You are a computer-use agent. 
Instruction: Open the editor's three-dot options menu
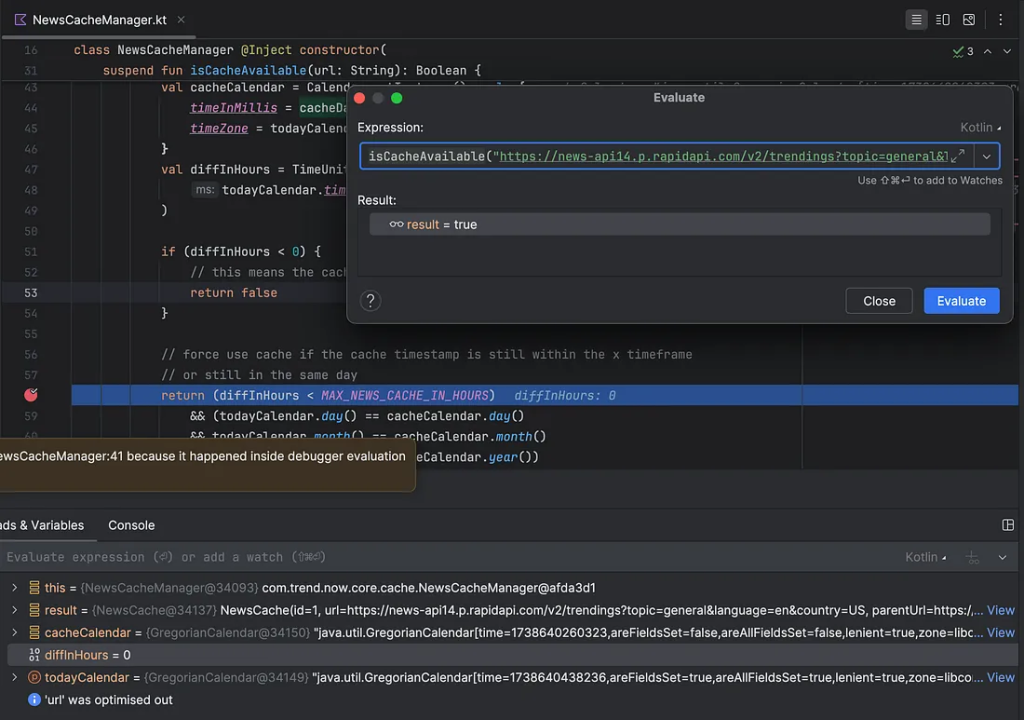pyautogui.click(x=1000, y=20)
